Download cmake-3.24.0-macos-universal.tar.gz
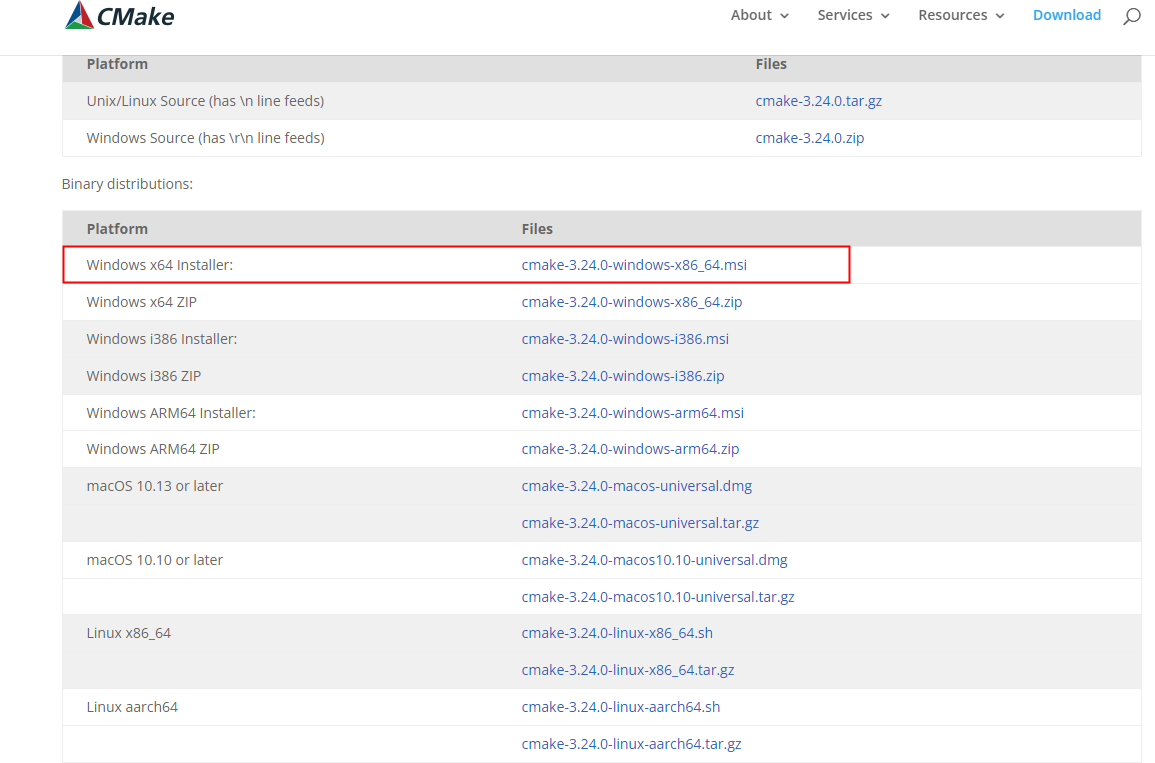 (x=640, y=523)
